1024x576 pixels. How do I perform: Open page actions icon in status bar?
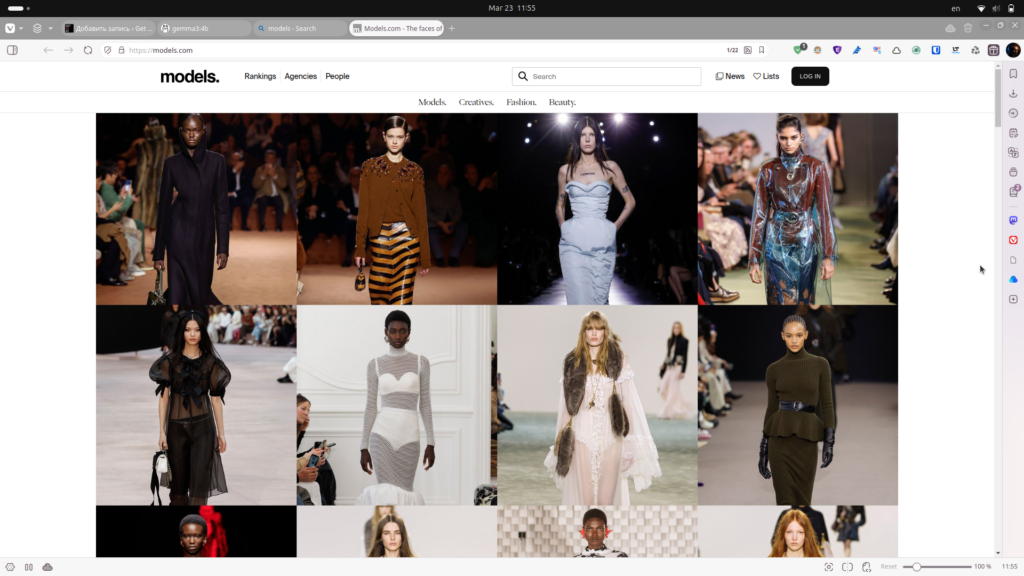coord(867,567)
